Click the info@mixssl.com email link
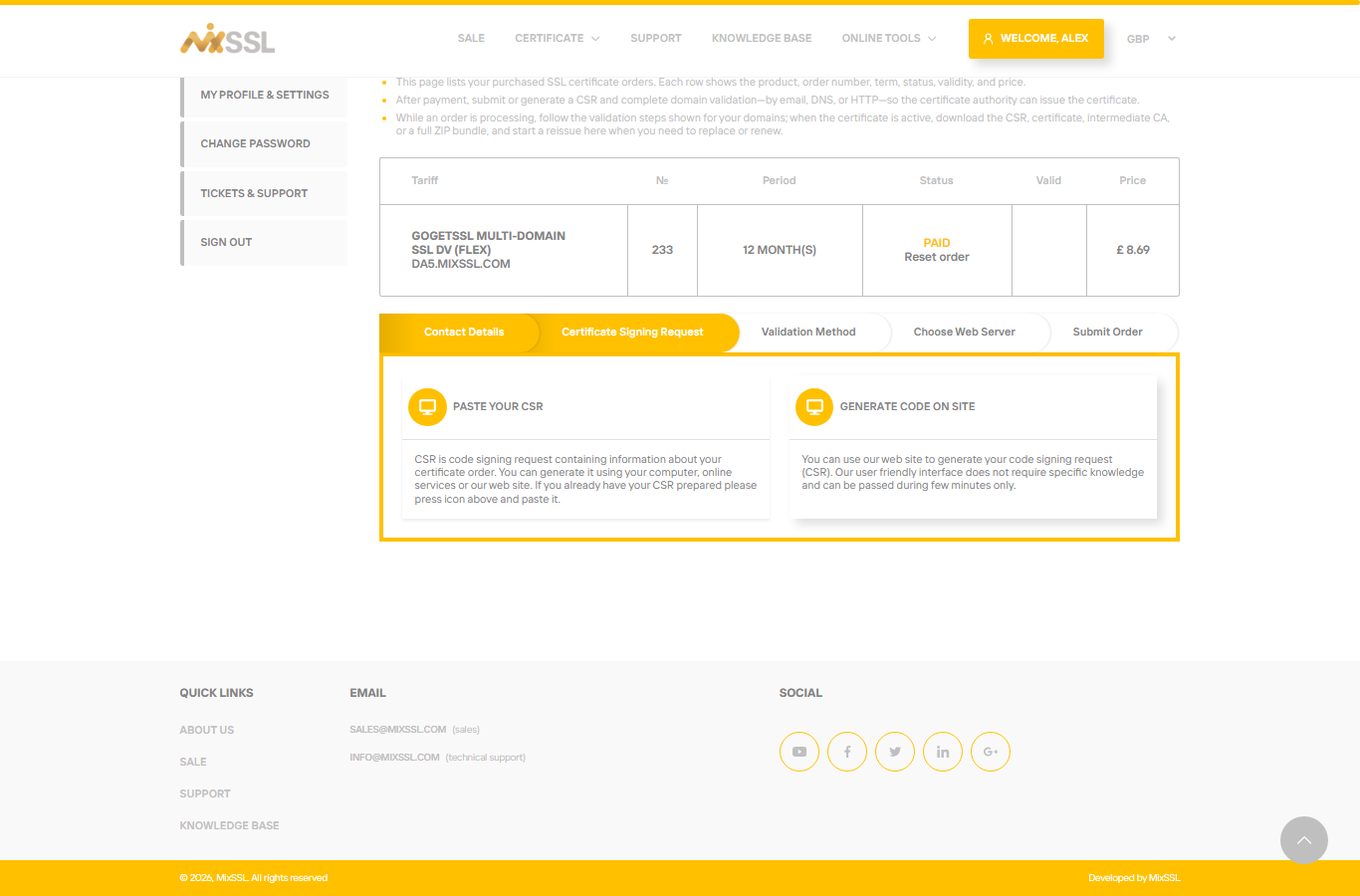 pos(394,758)
